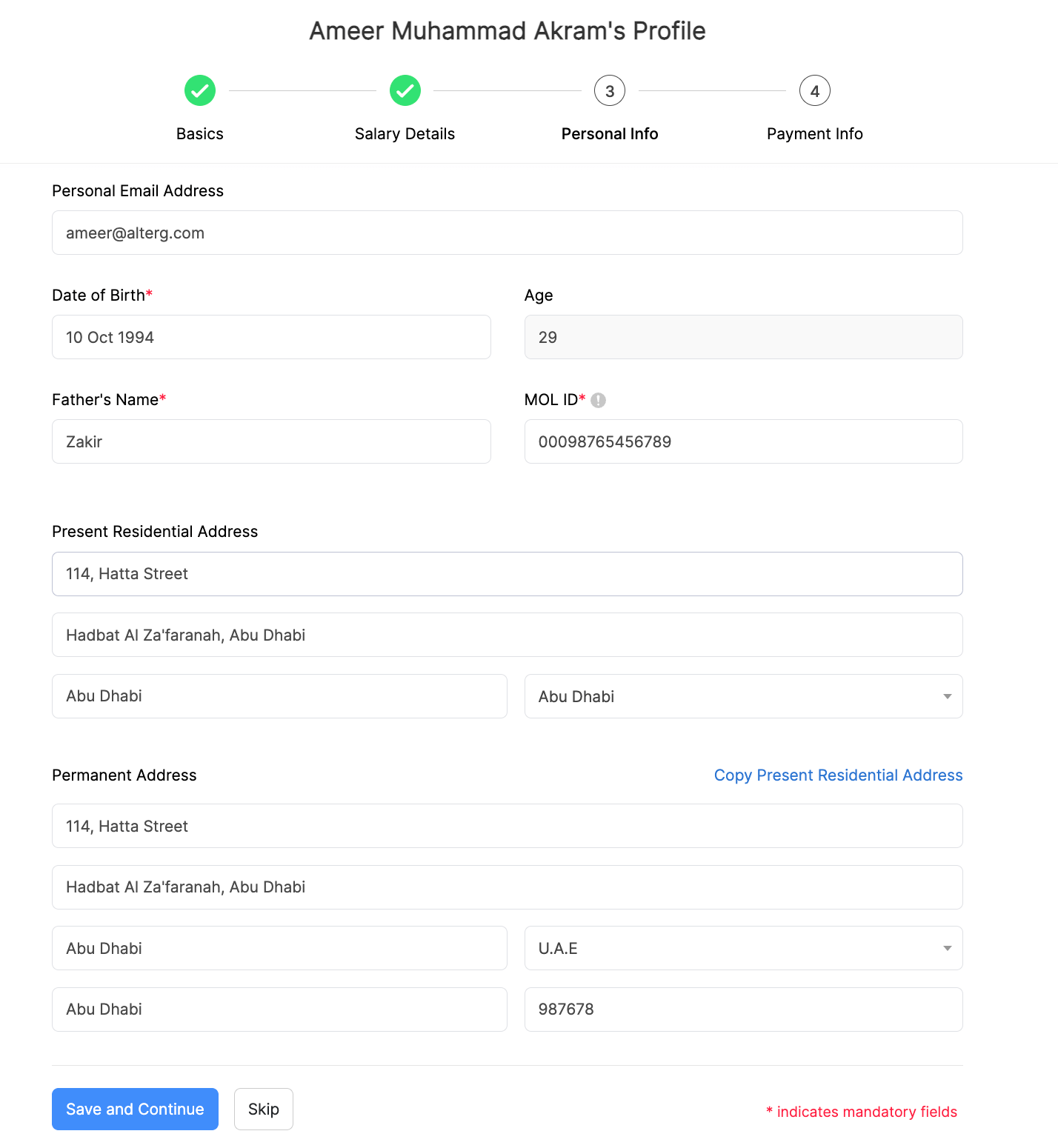Click the MOL ID info icon
The image size is (1058, 1148).
pos(599,400)
